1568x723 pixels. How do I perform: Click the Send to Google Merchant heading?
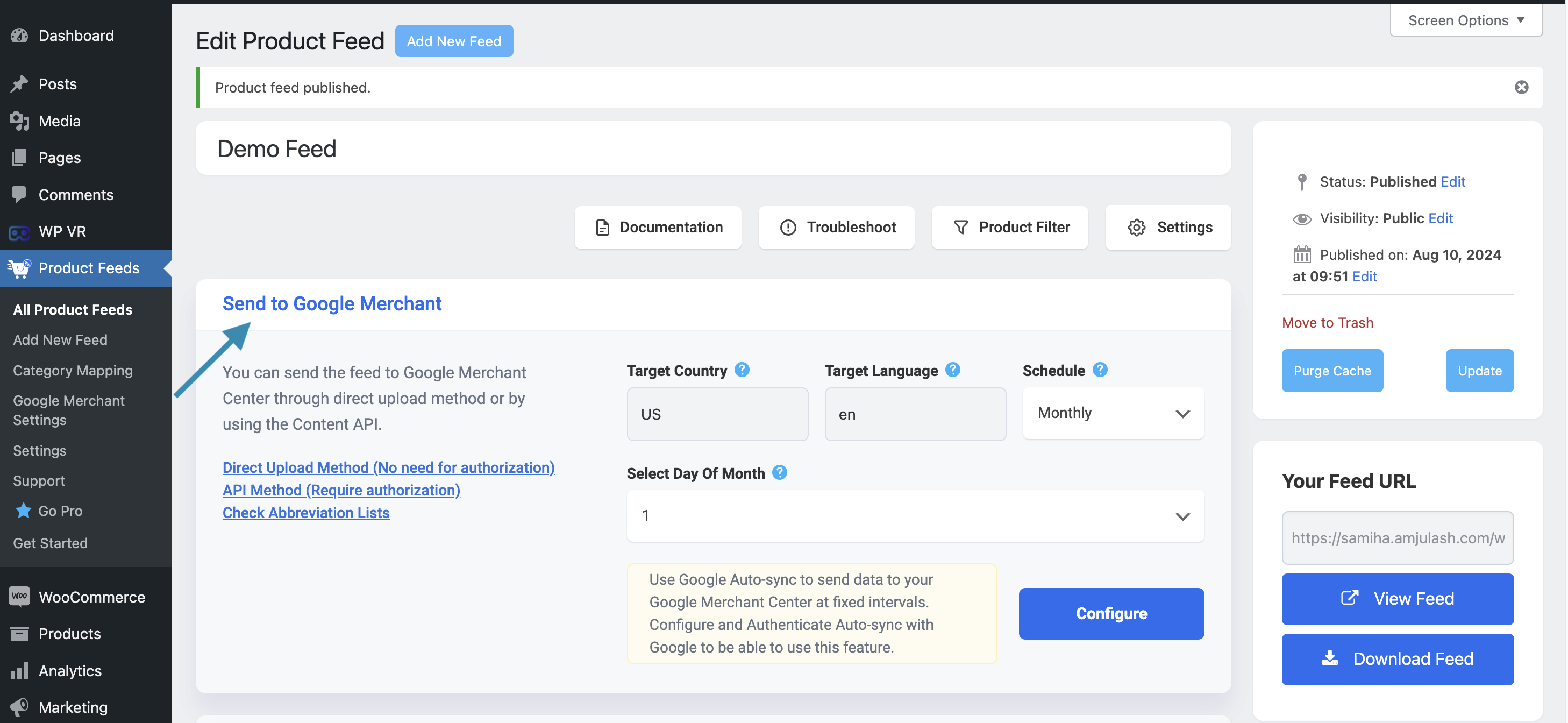click(332, 303)
